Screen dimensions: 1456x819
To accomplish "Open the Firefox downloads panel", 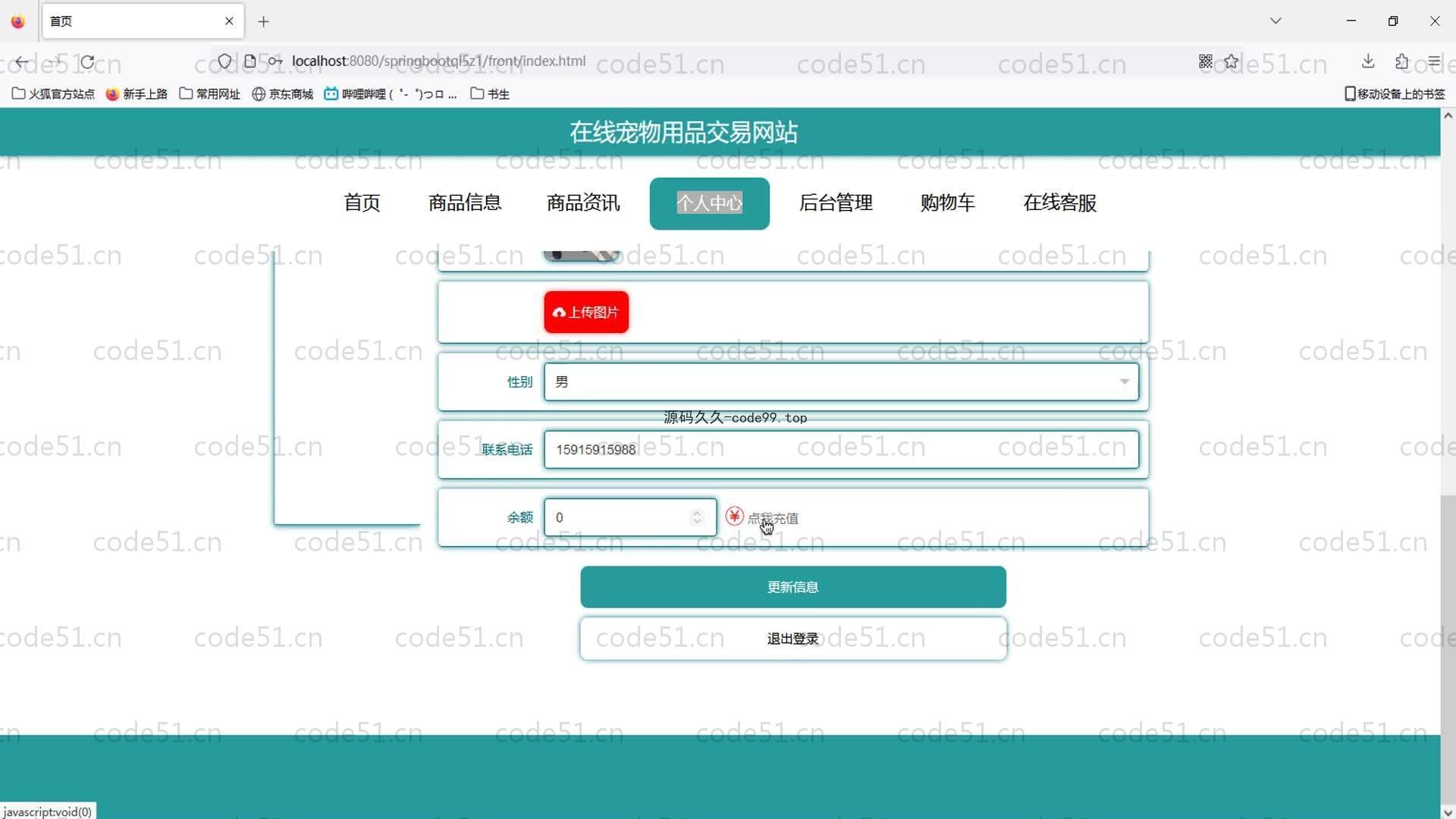I will click(x=1368, y=61).
